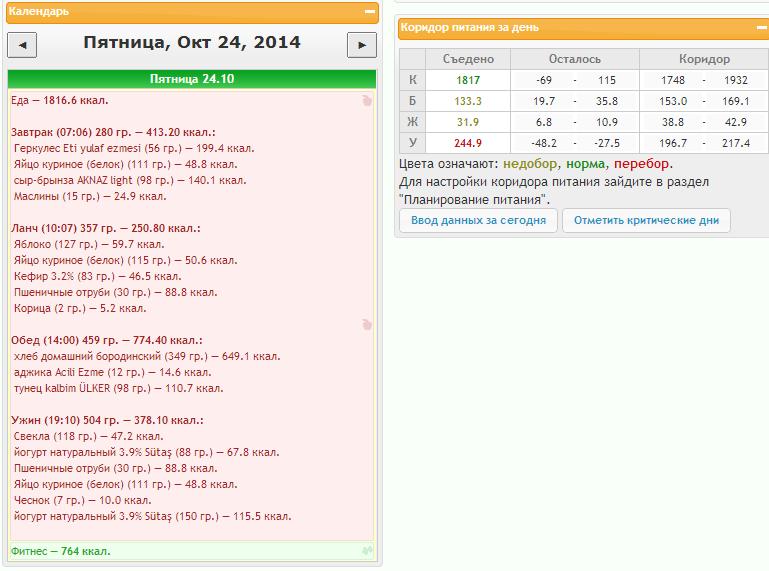Click the Чеснок (7 гр.) entry

click(x=82, y=500)
